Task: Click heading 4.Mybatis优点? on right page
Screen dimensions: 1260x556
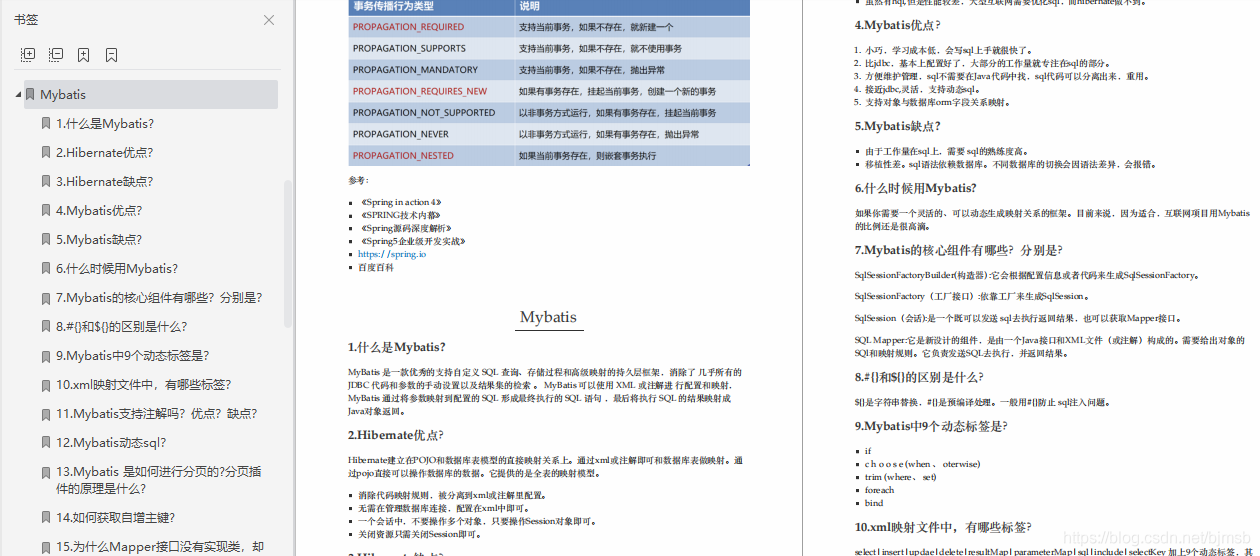Action: [898, 25]
